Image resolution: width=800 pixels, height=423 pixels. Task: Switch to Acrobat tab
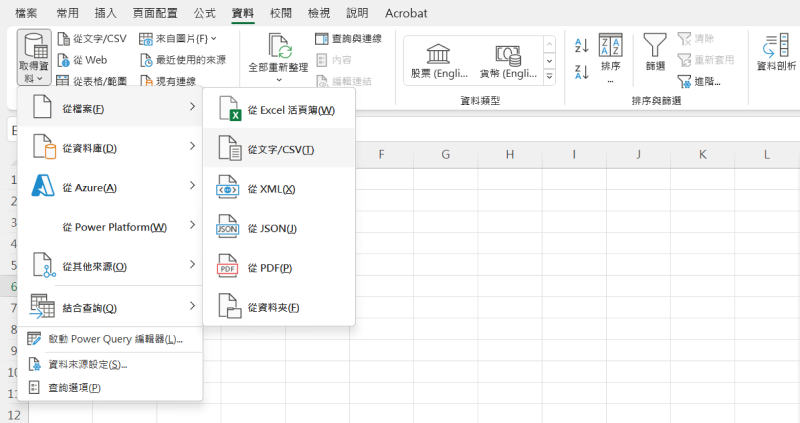pos(406,13)
